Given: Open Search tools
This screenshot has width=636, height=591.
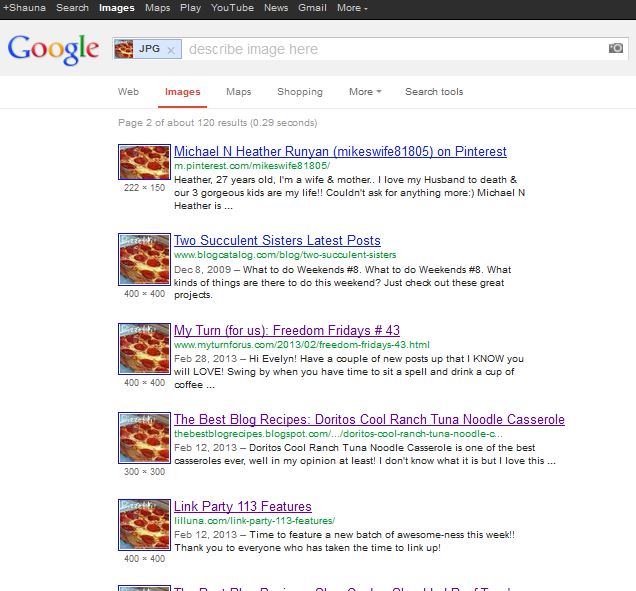Looking at the screenshot, I should (434, 92).
